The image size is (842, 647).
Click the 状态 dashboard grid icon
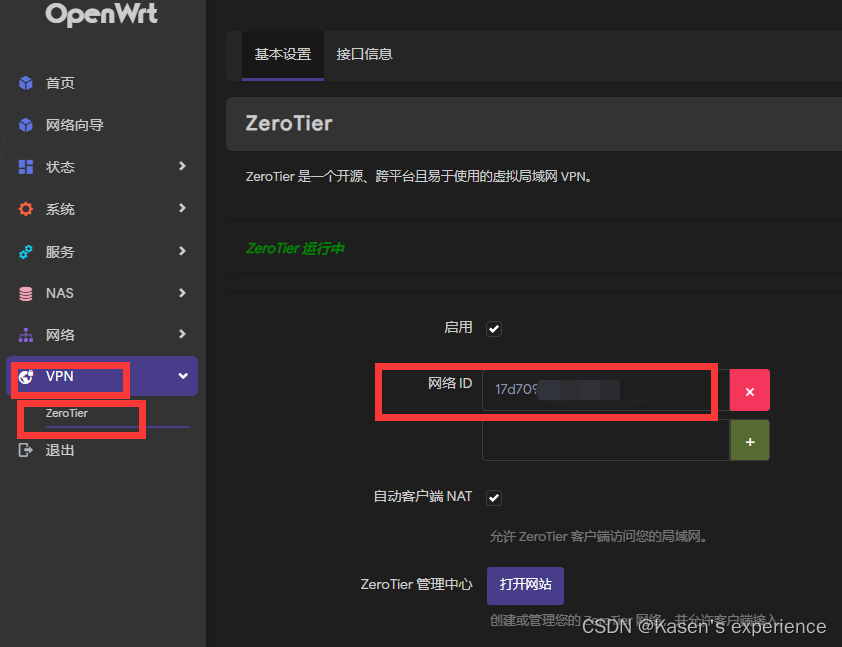(25, 167)
